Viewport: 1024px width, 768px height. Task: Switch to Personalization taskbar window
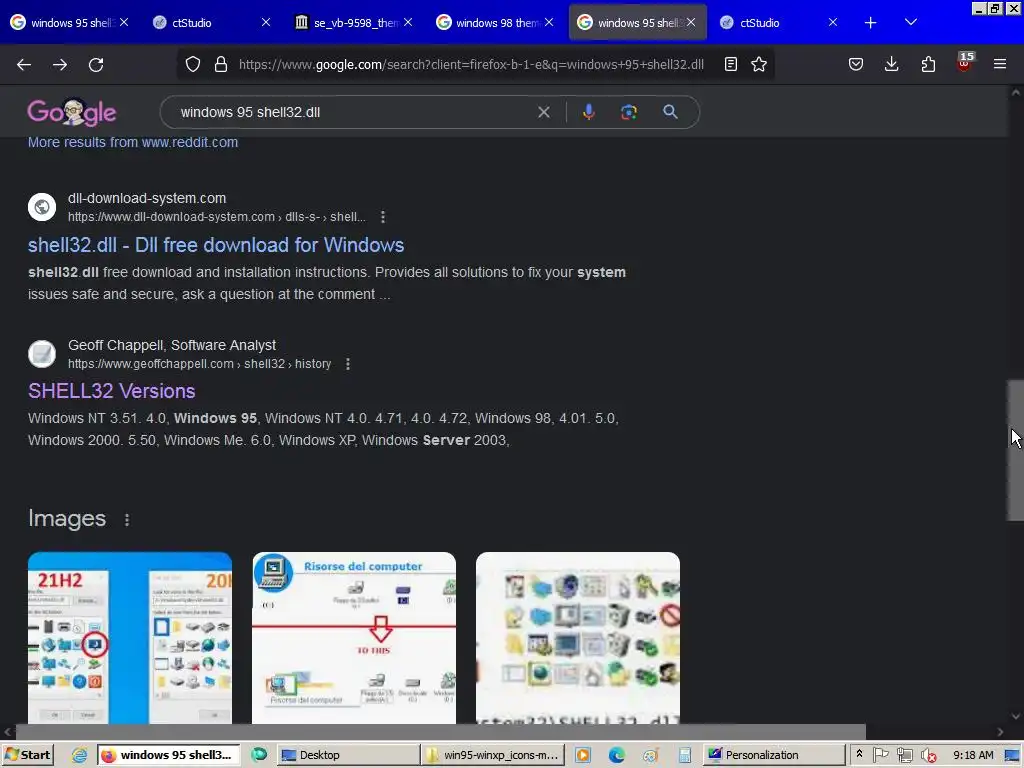pos(775,755)
